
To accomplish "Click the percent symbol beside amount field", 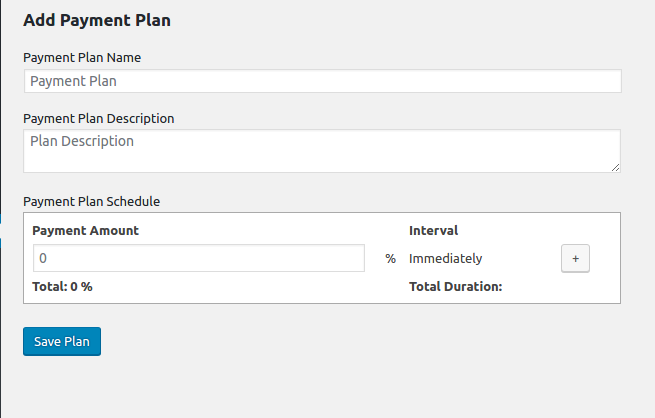I will point(391,258).
